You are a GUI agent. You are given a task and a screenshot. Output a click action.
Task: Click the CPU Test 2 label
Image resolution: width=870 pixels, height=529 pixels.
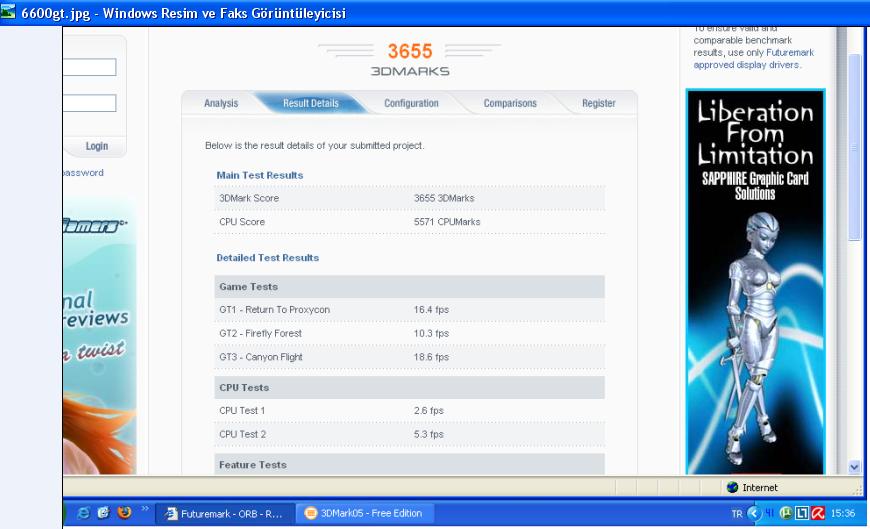(242, 434)
